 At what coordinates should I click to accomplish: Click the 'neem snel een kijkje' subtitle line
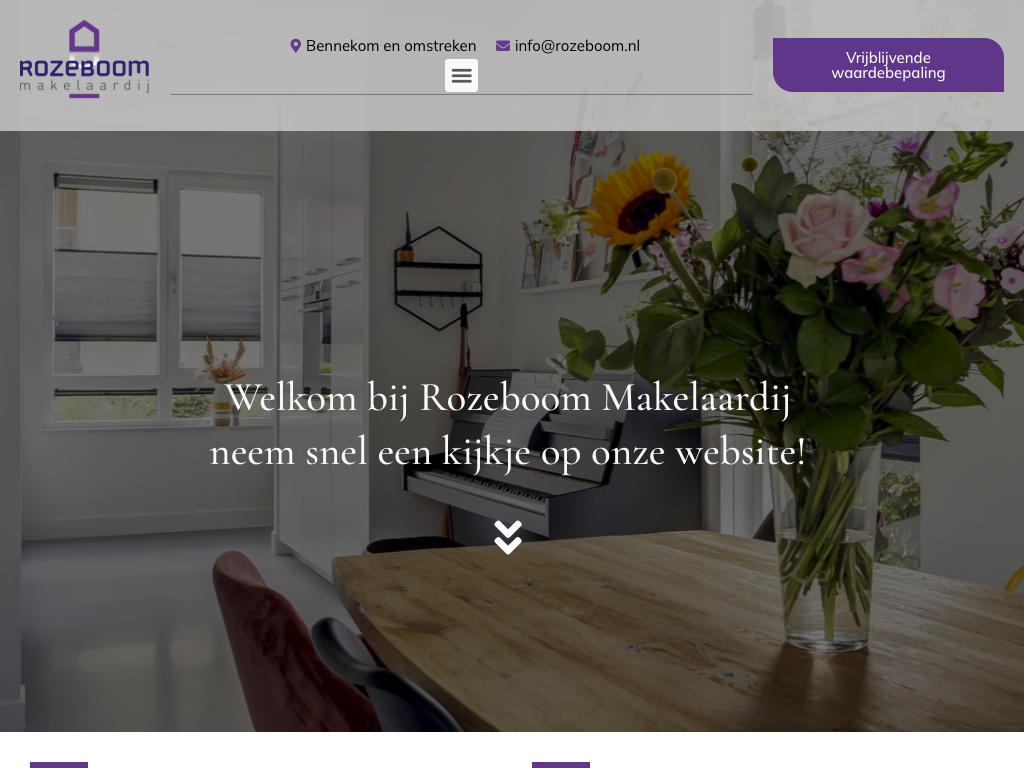[x=508, y=452]
